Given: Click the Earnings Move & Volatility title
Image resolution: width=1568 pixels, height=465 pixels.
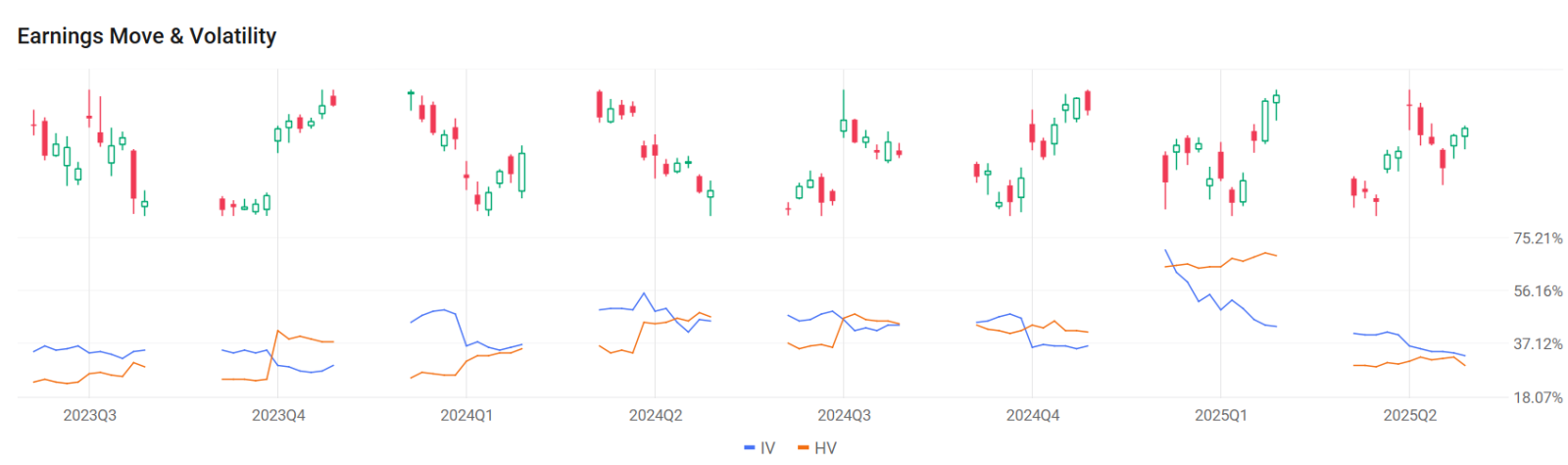Looking at the screenshot, I should click(147, 36).
